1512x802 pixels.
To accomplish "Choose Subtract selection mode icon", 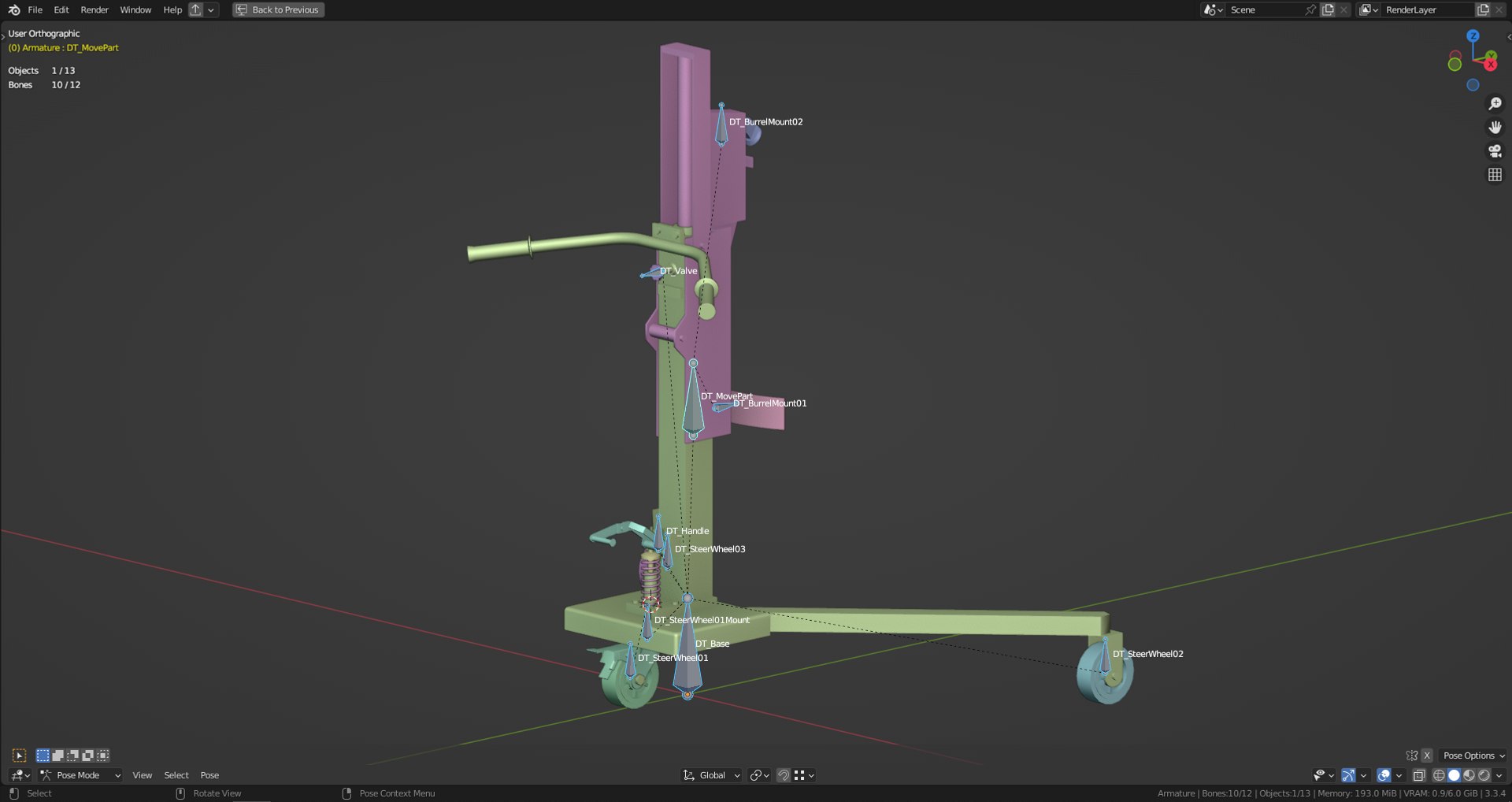I will [72, 756].
